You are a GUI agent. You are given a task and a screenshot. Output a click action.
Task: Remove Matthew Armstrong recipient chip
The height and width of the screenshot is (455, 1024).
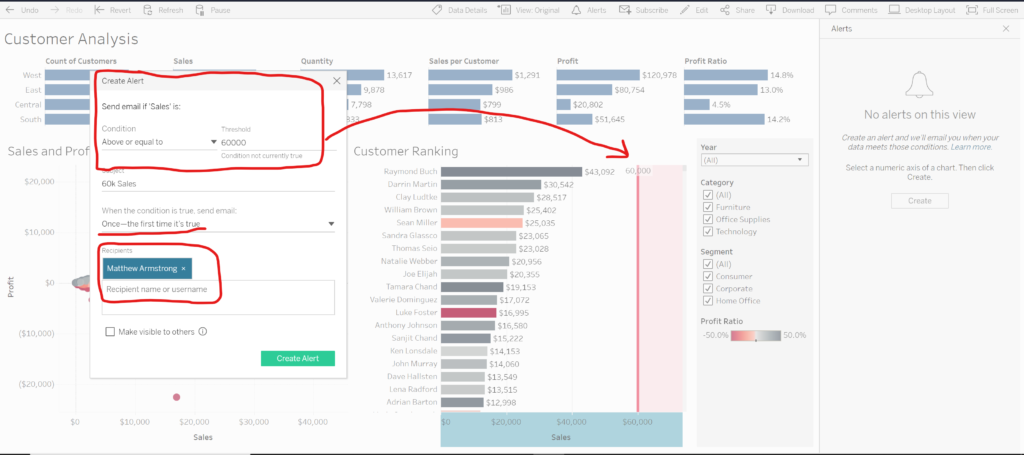coord(184,268)
